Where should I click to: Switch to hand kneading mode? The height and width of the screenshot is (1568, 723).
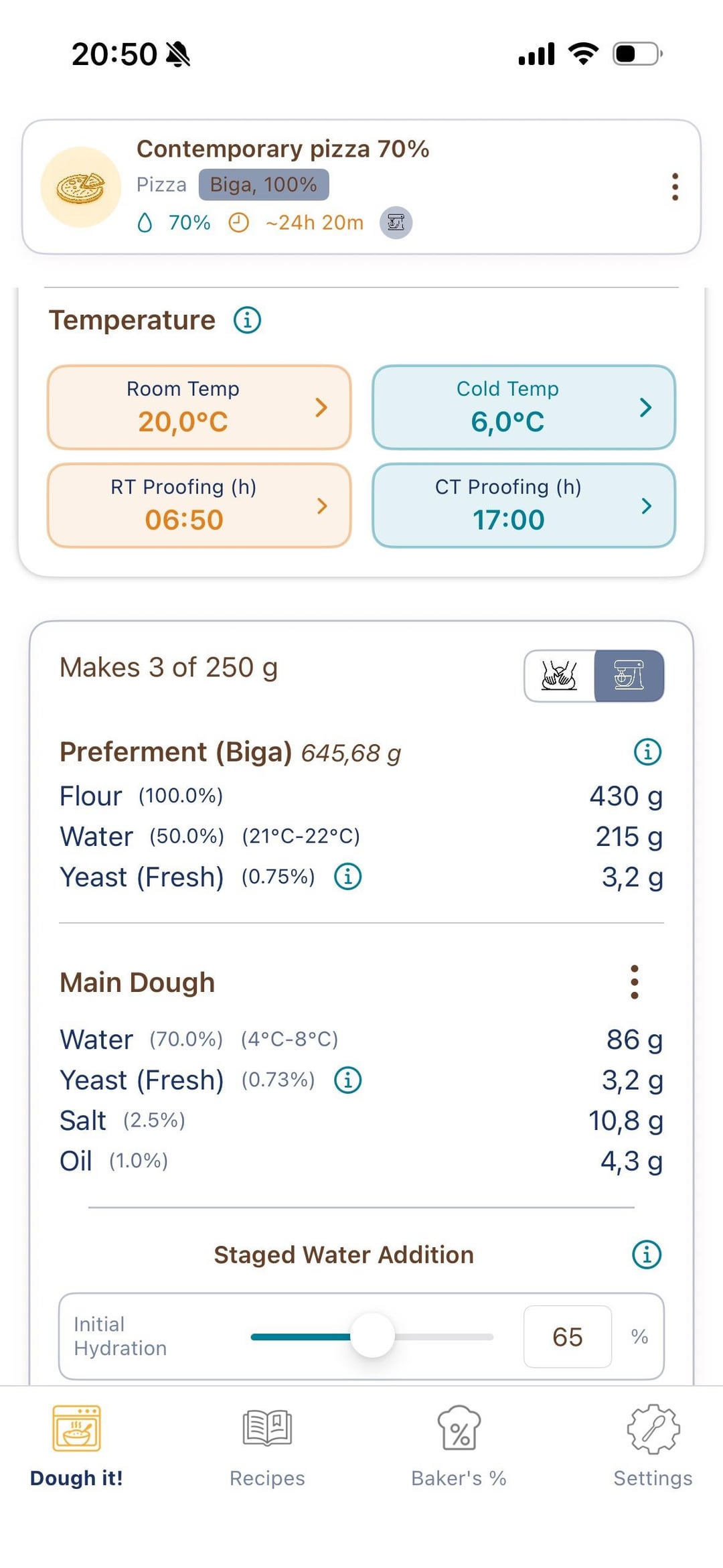[560, 676]
